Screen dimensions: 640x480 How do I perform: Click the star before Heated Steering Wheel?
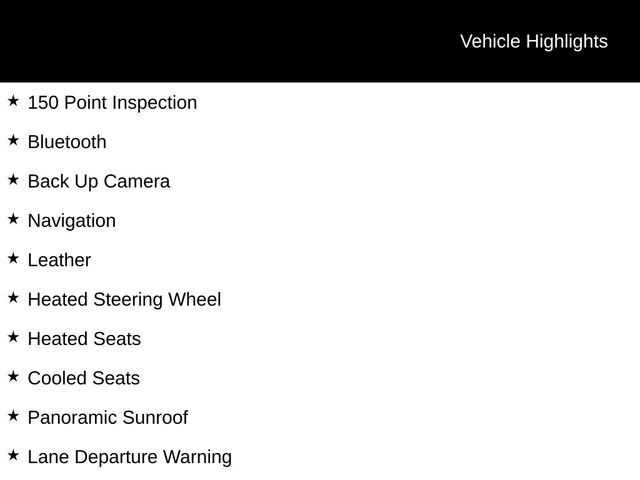pos(13,298)
